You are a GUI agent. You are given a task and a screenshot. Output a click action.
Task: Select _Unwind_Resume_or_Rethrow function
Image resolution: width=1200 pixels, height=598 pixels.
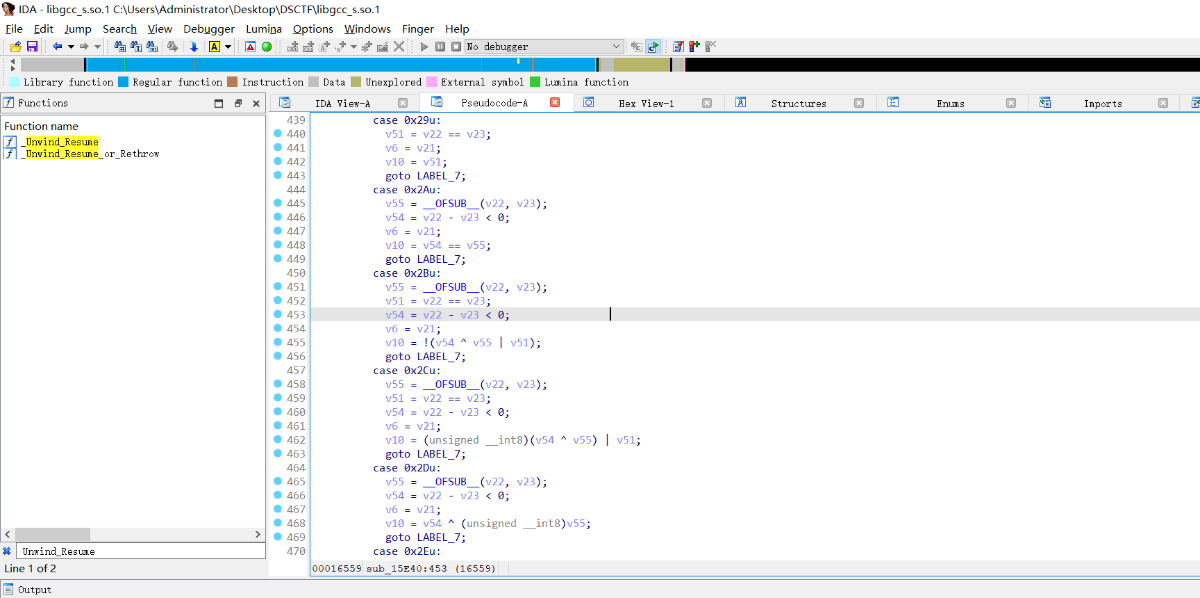tap(89, 154)
